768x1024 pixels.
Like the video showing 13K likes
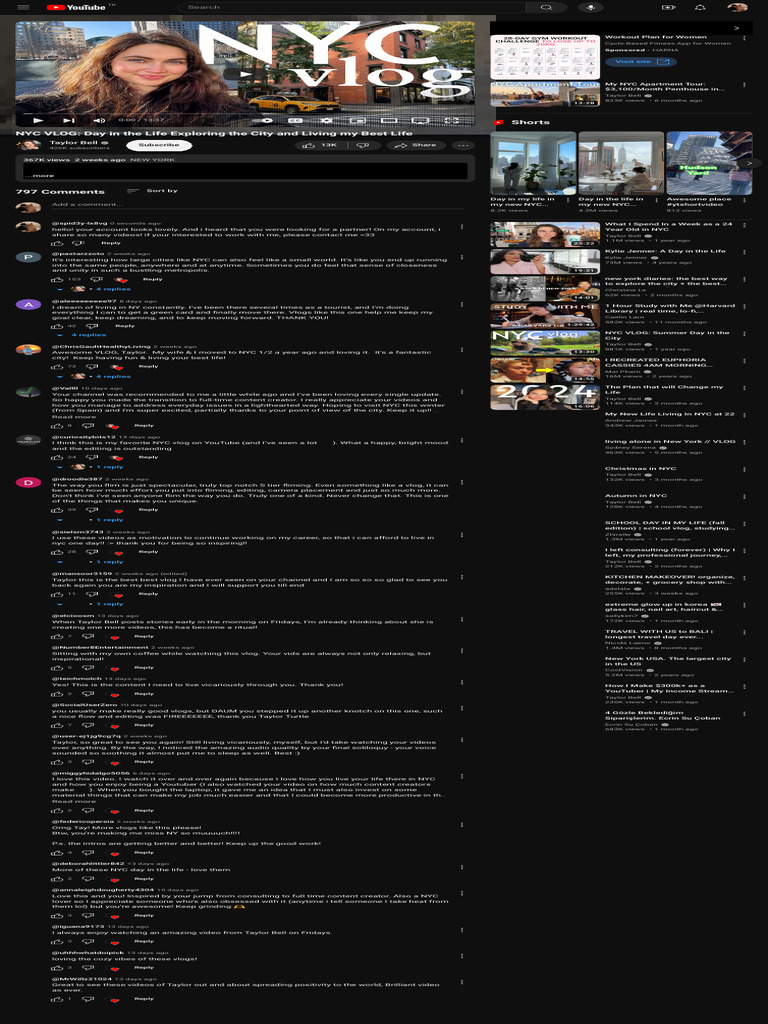point(319,145)
